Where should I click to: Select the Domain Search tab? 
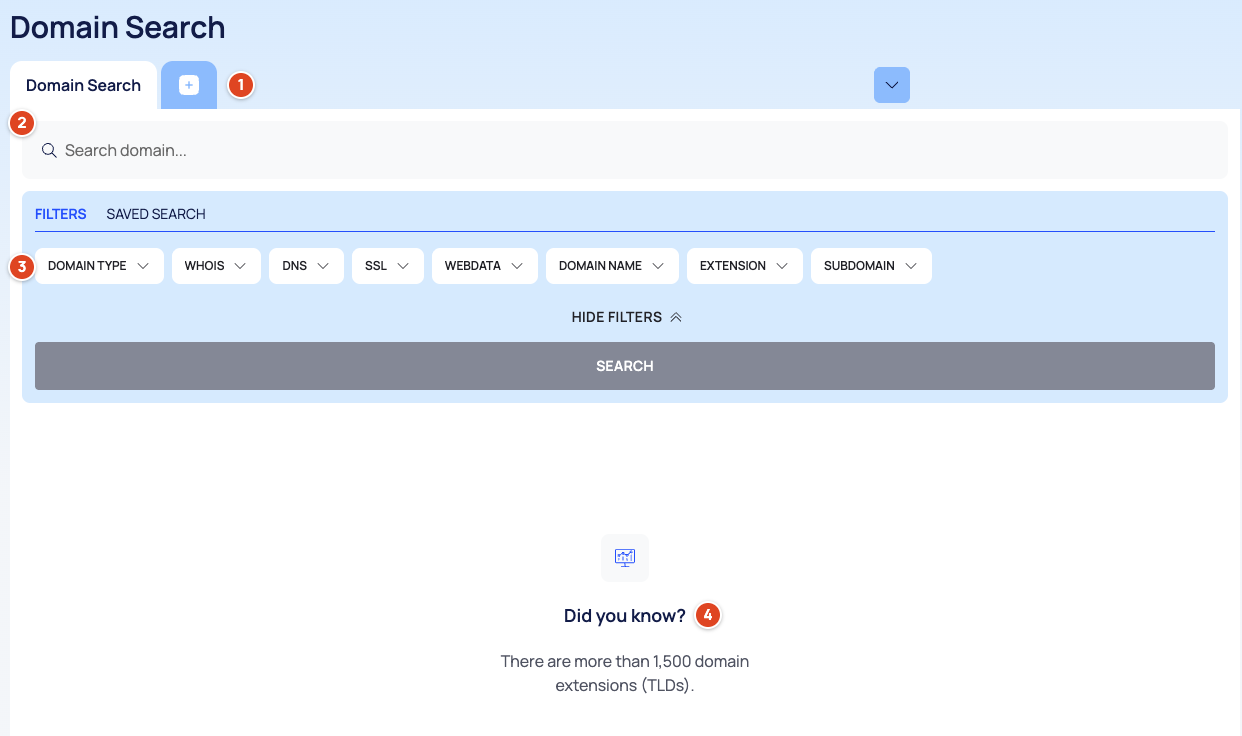[x=83, y=85]
